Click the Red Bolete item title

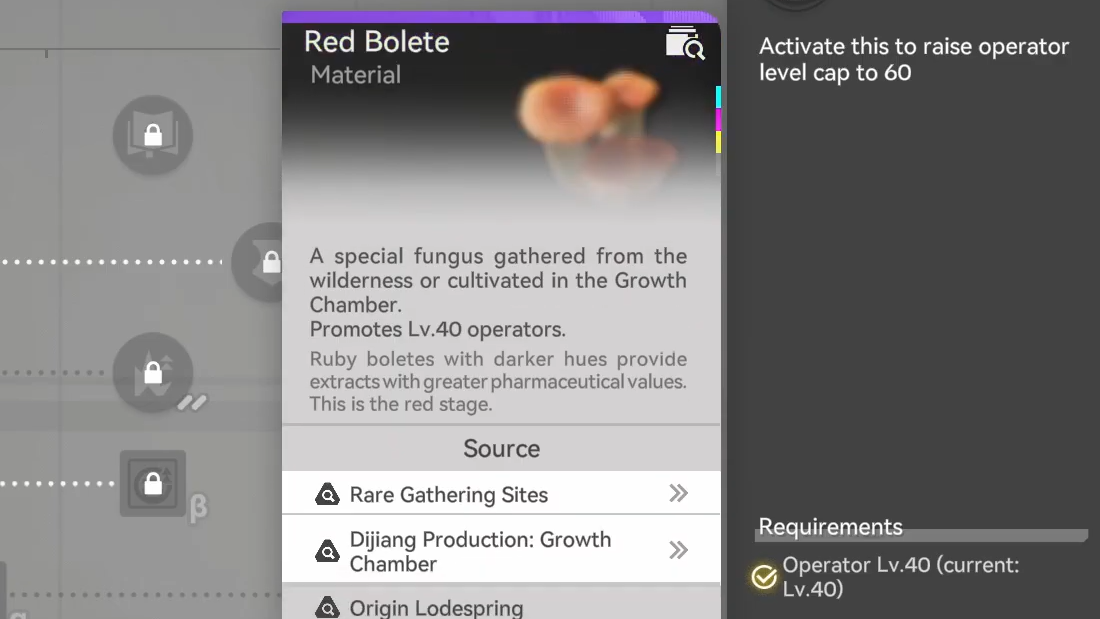pyautogui.click(x=376, y=42)
